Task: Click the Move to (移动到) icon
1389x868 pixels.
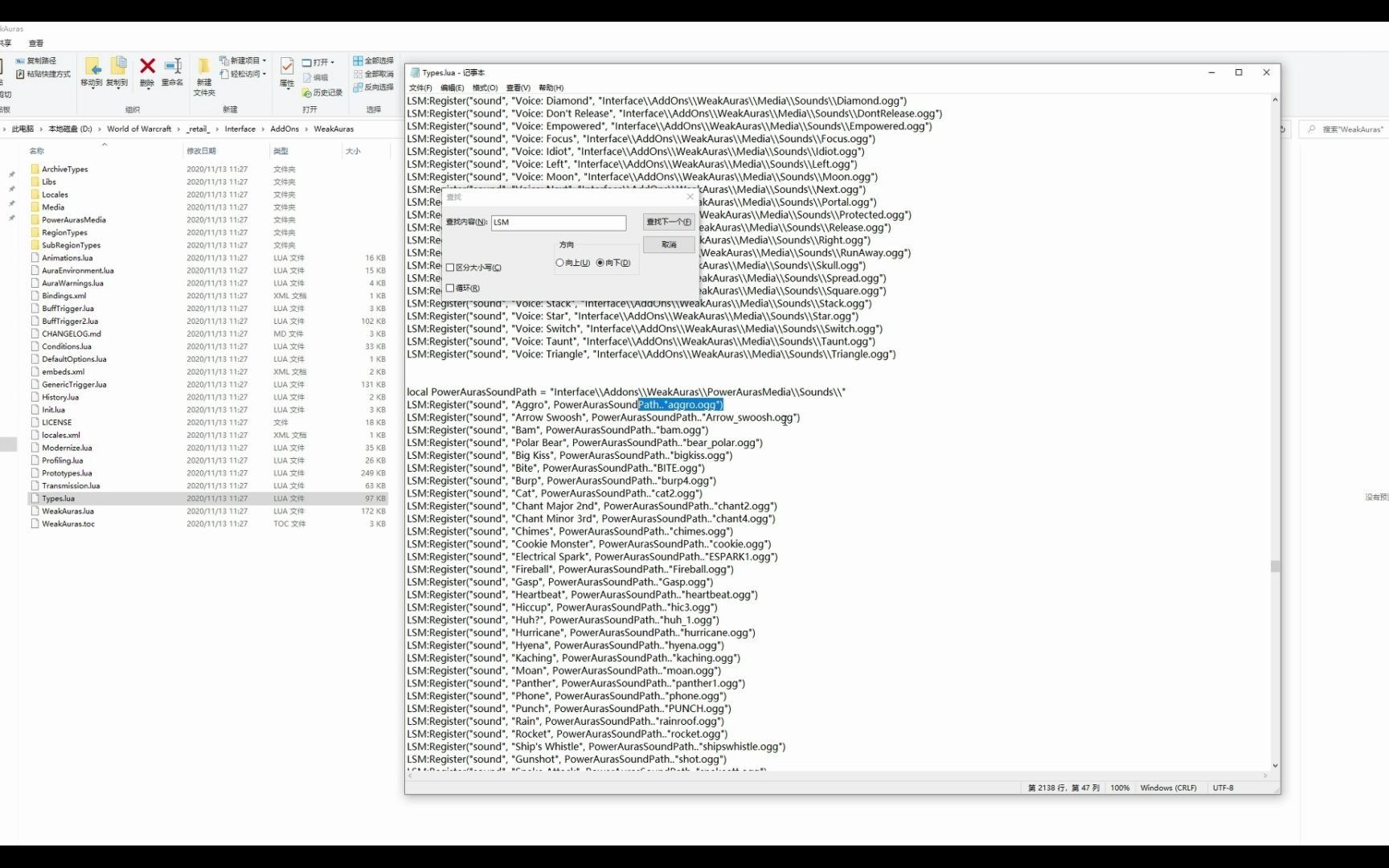Action: (x=92, y=66)
